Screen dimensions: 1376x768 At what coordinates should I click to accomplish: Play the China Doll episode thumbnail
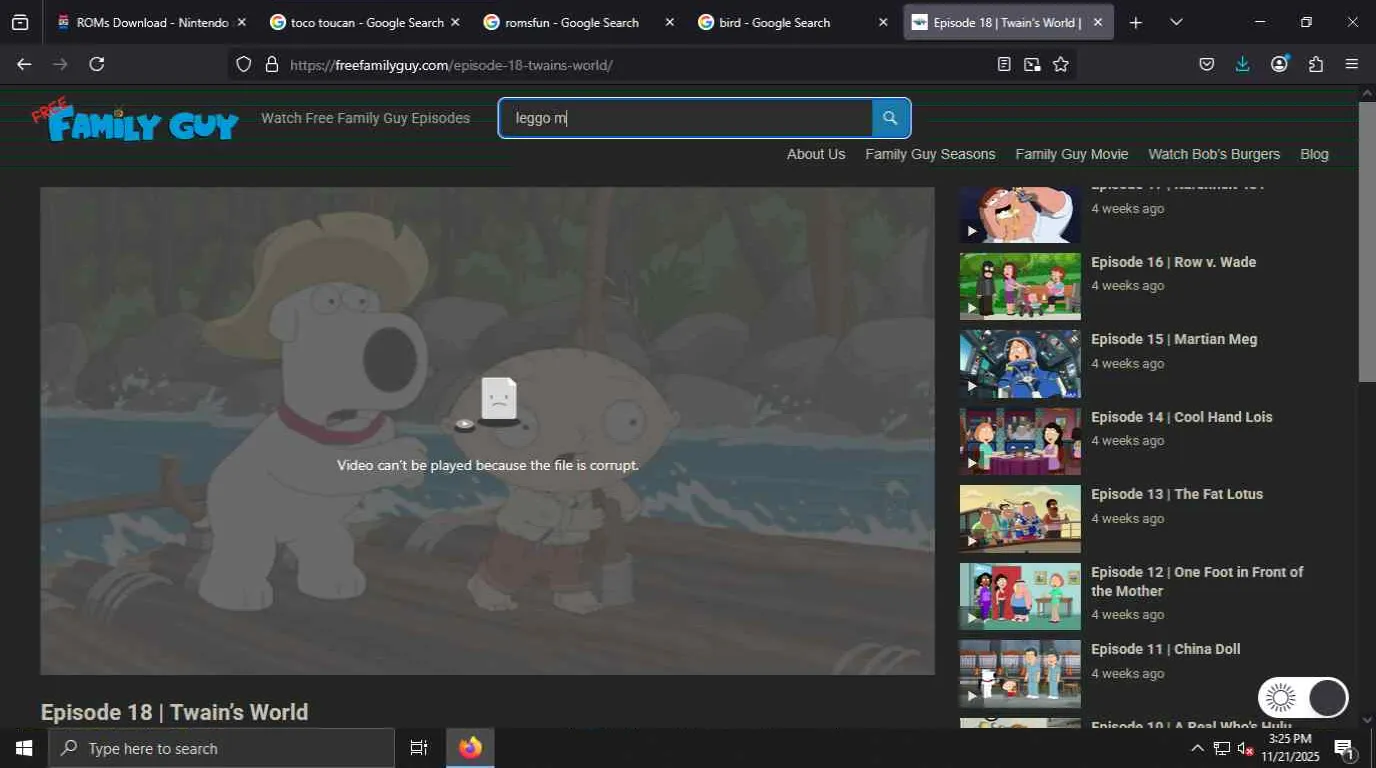pos(1020,674)
